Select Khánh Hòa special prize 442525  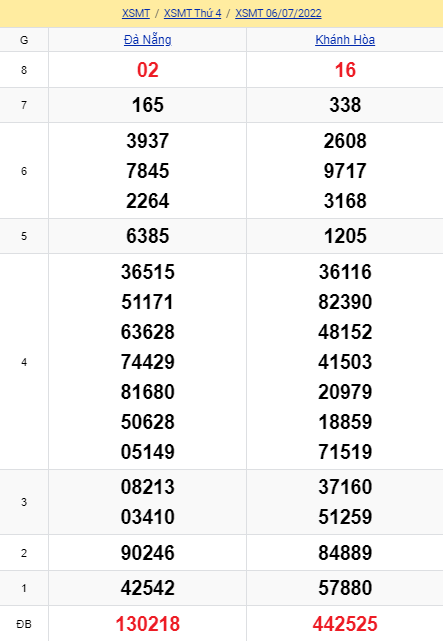click(345, 624)
